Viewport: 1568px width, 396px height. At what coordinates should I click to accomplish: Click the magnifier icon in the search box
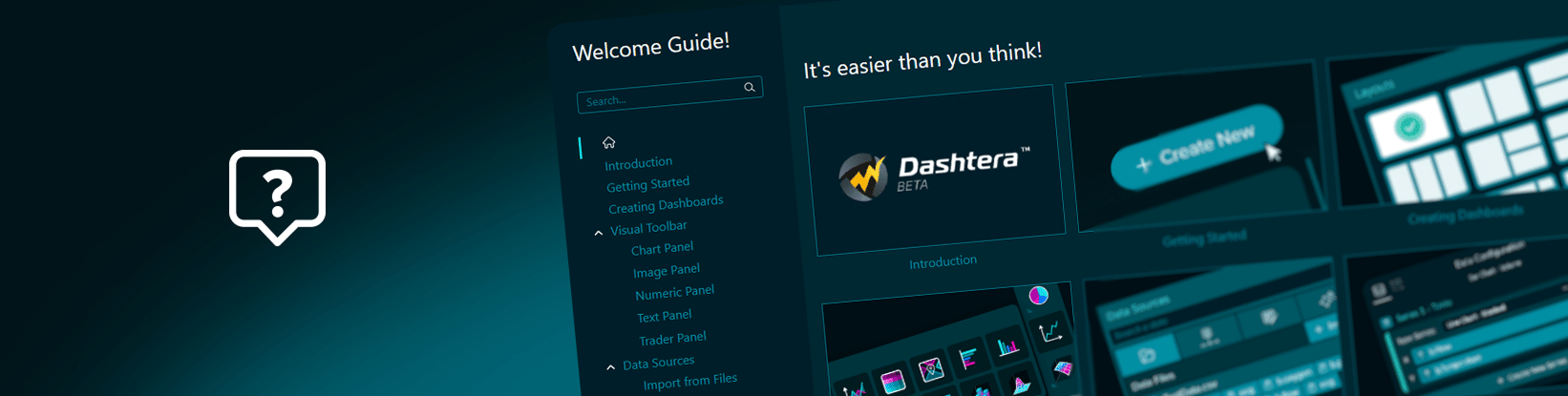point(750,87)
